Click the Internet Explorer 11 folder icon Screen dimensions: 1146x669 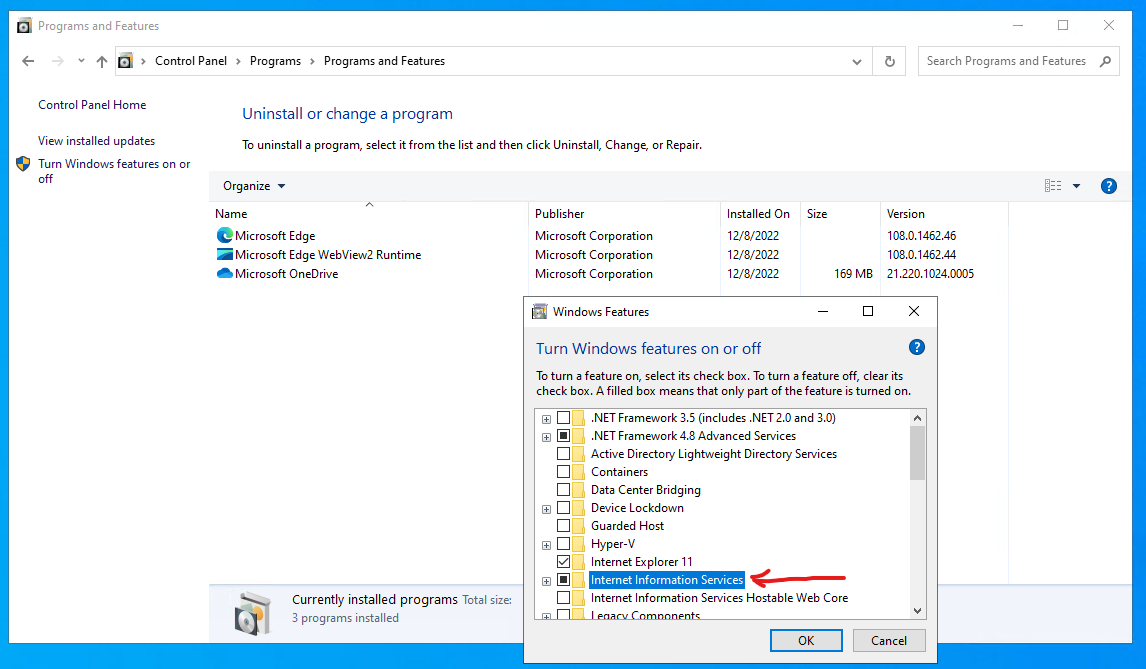tap(579, 562)
